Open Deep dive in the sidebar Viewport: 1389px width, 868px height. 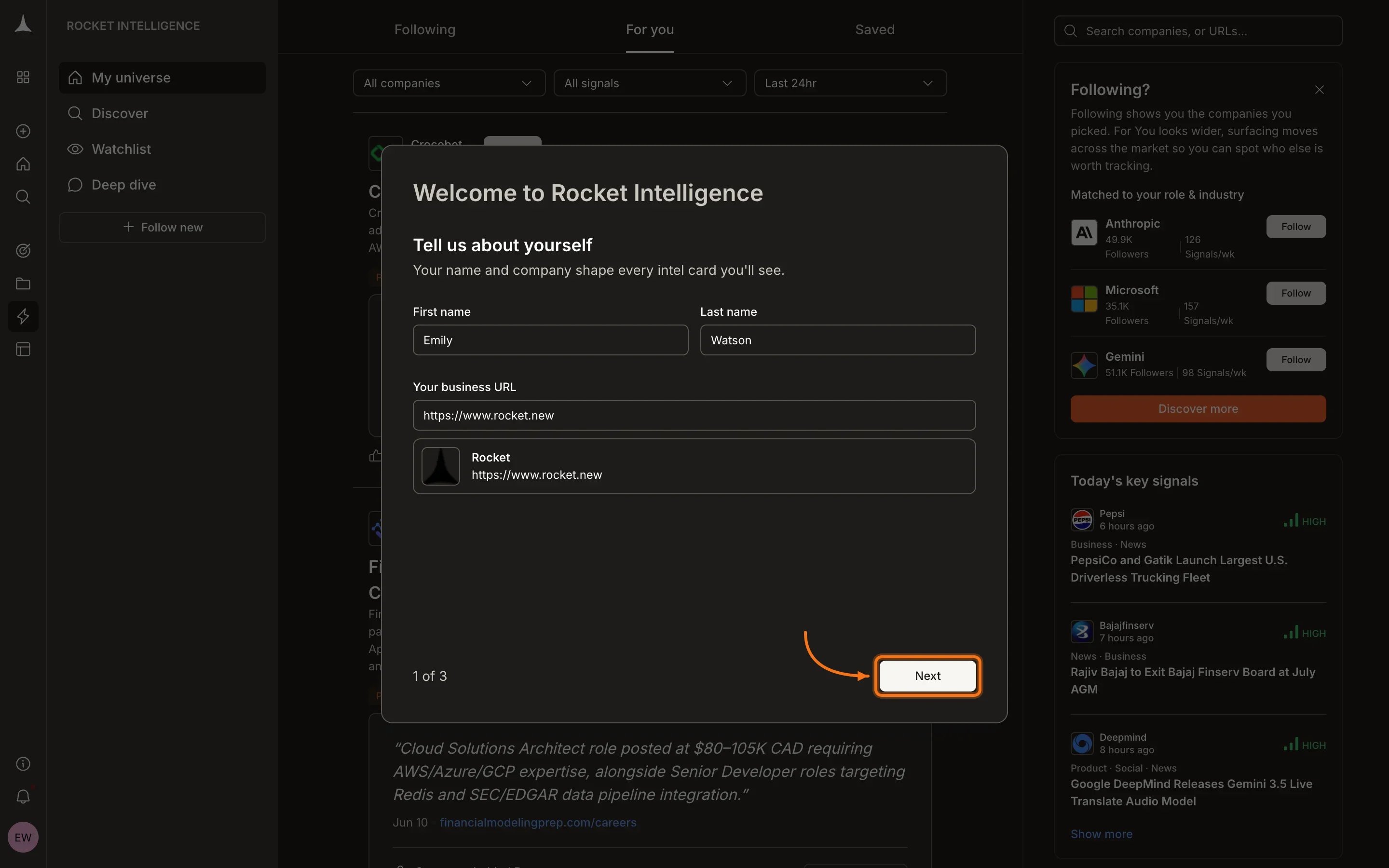[163, 184]
